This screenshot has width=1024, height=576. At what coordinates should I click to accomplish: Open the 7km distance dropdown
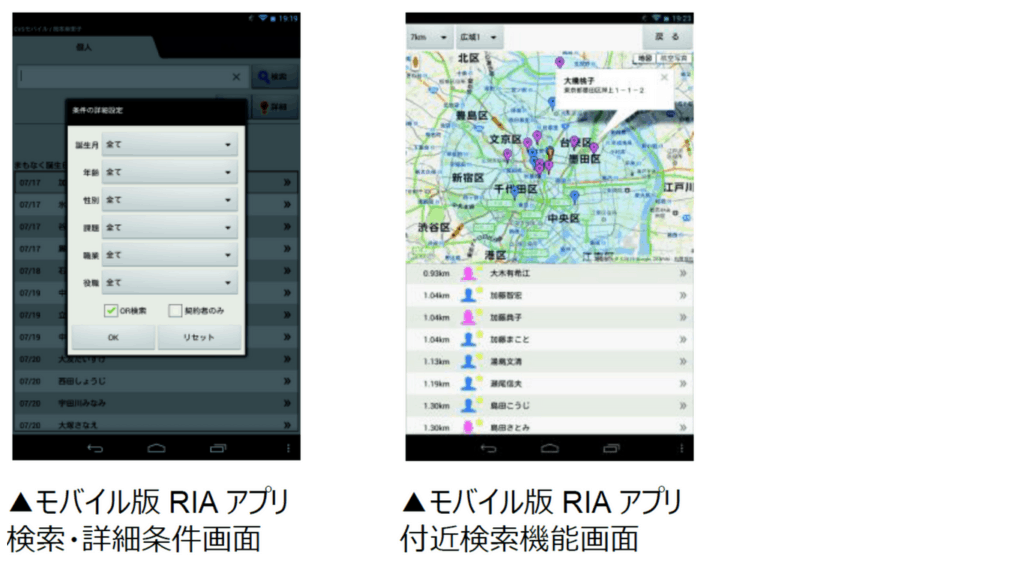pos(428,37)
